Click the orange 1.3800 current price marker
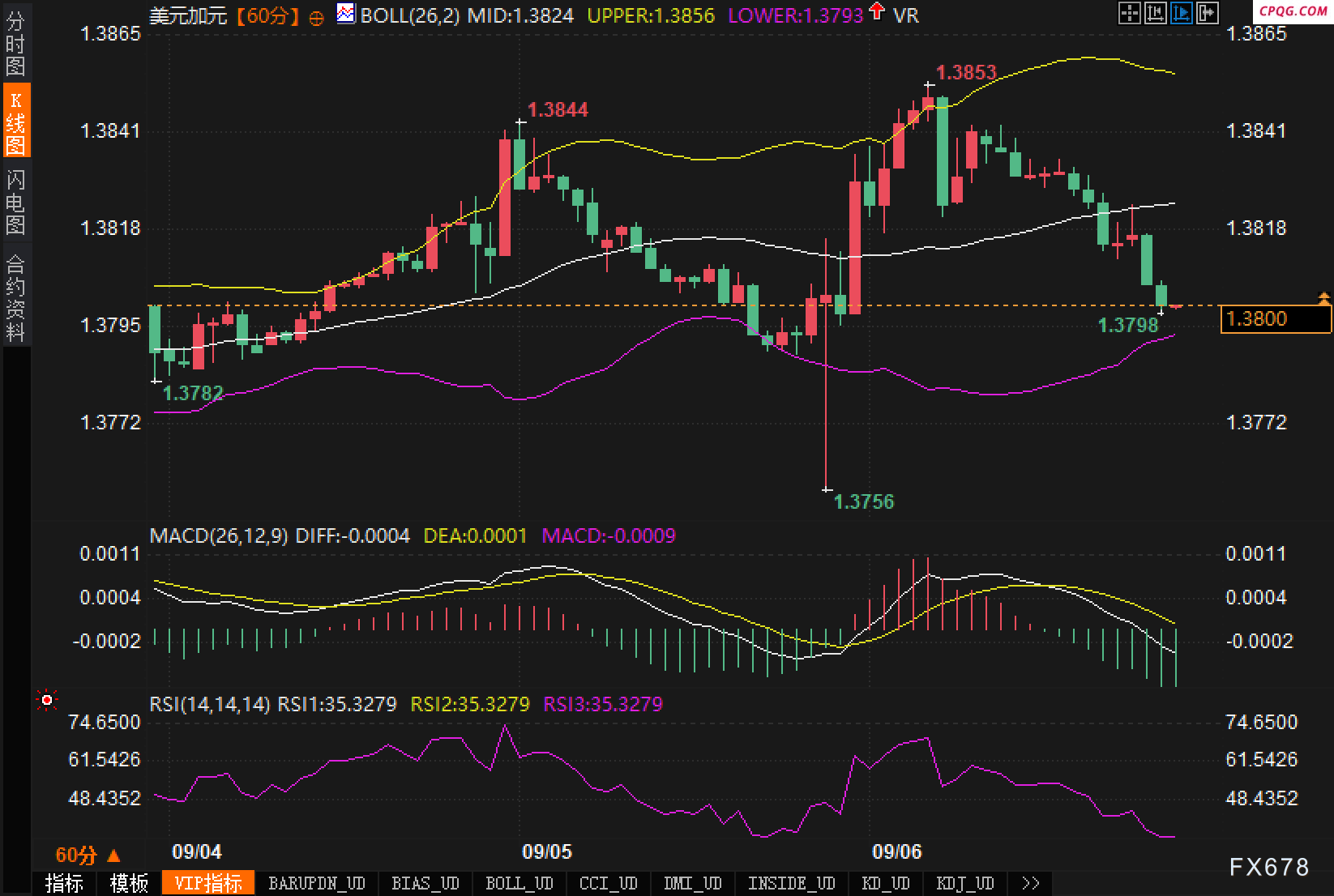Image resolution: width=1334 pixels, height=896 pixels. click(1275, 319)
